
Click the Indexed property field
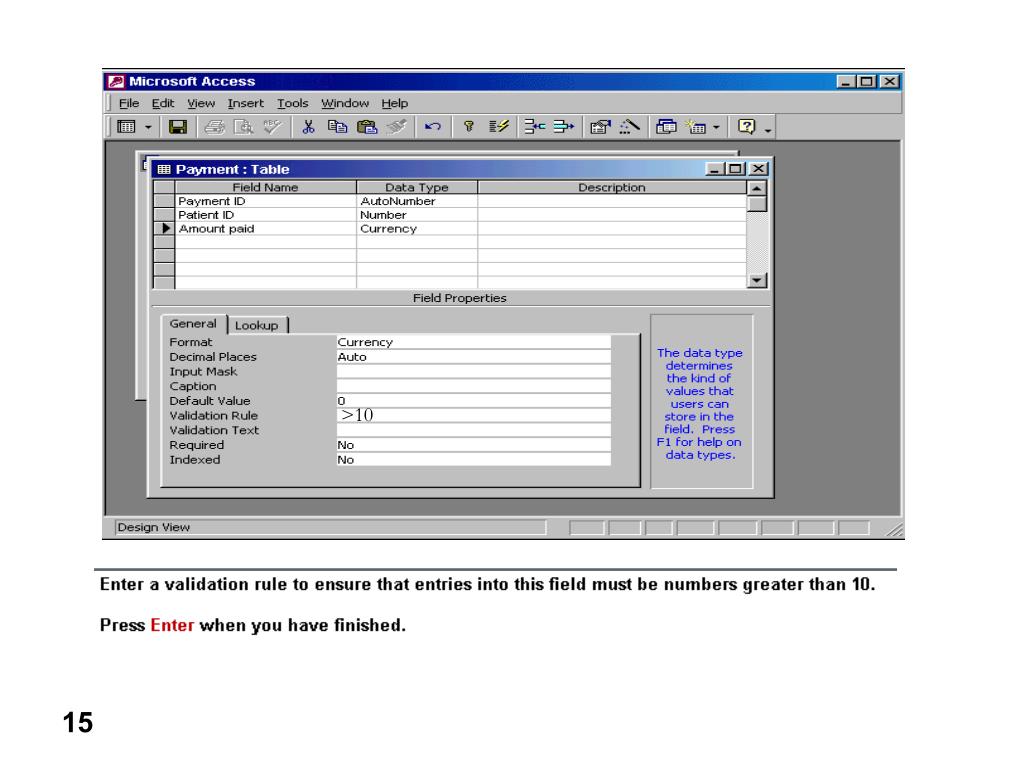[x=473, y=460]
